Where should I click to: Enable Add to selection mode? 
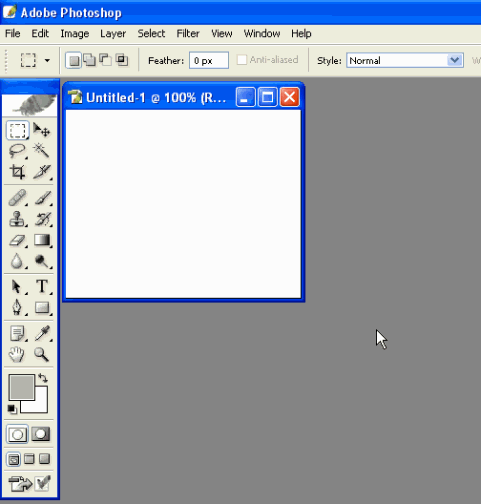[x=89, y=60]
